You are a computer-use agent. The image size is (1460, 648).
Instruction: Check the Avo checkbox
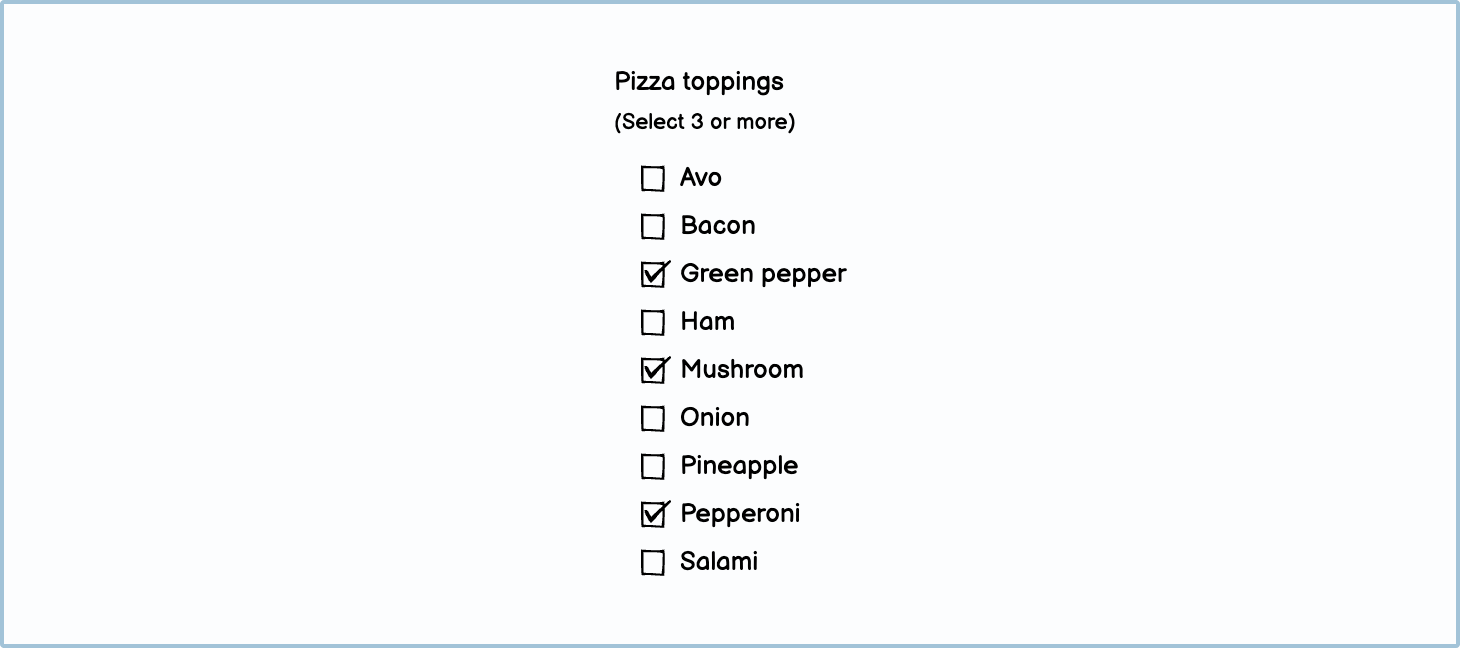653,179
